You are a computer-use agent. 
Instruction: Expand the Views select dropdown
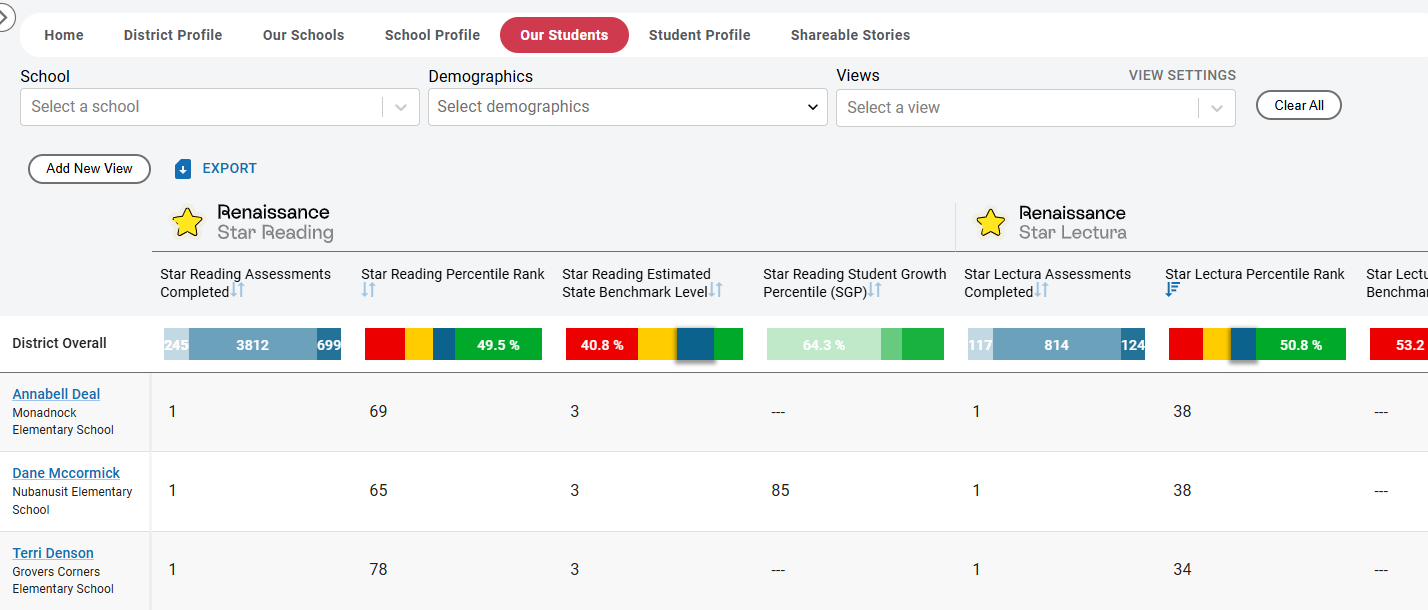[1035, 108]
